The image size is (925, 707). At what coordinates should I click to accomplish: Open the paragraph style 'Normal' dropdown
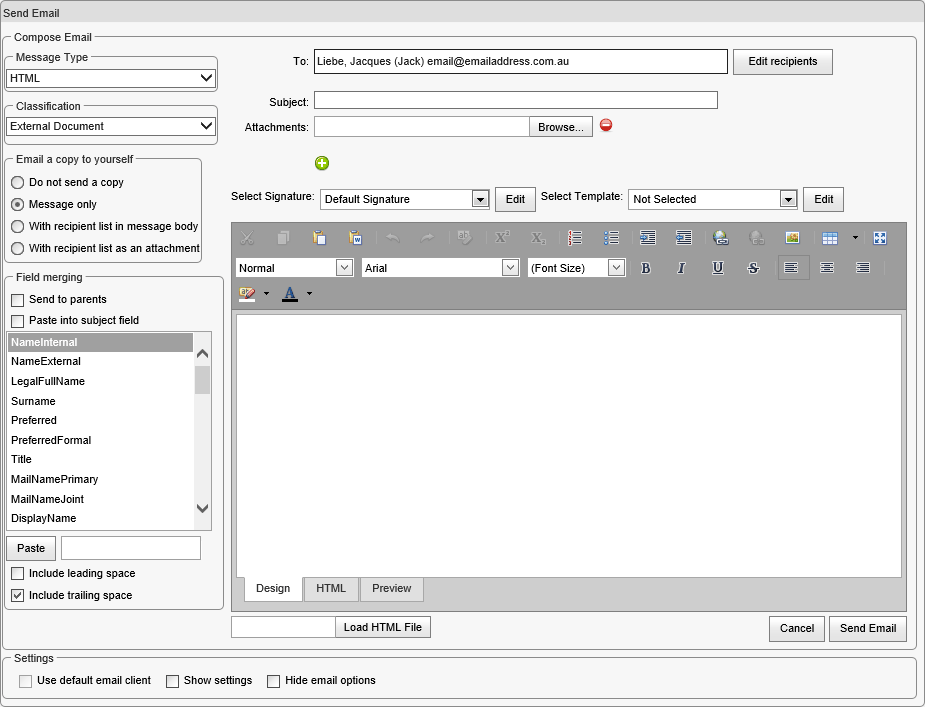[294, 268]
